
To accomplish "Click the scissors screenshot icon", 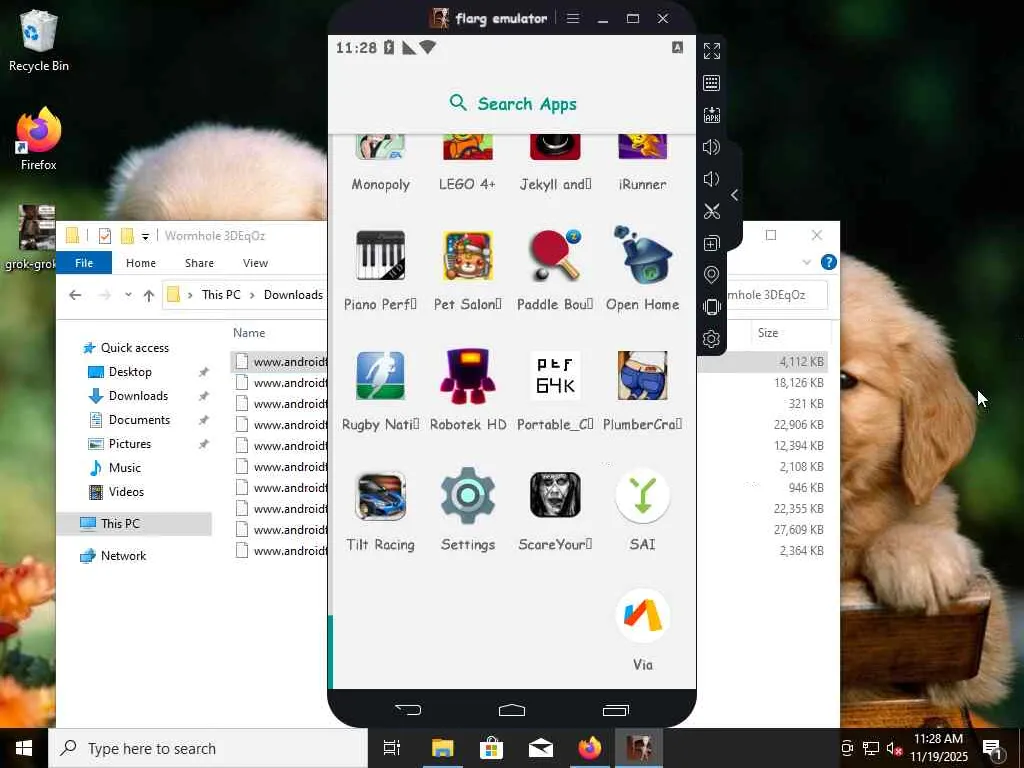I will [x=712, y=211].
